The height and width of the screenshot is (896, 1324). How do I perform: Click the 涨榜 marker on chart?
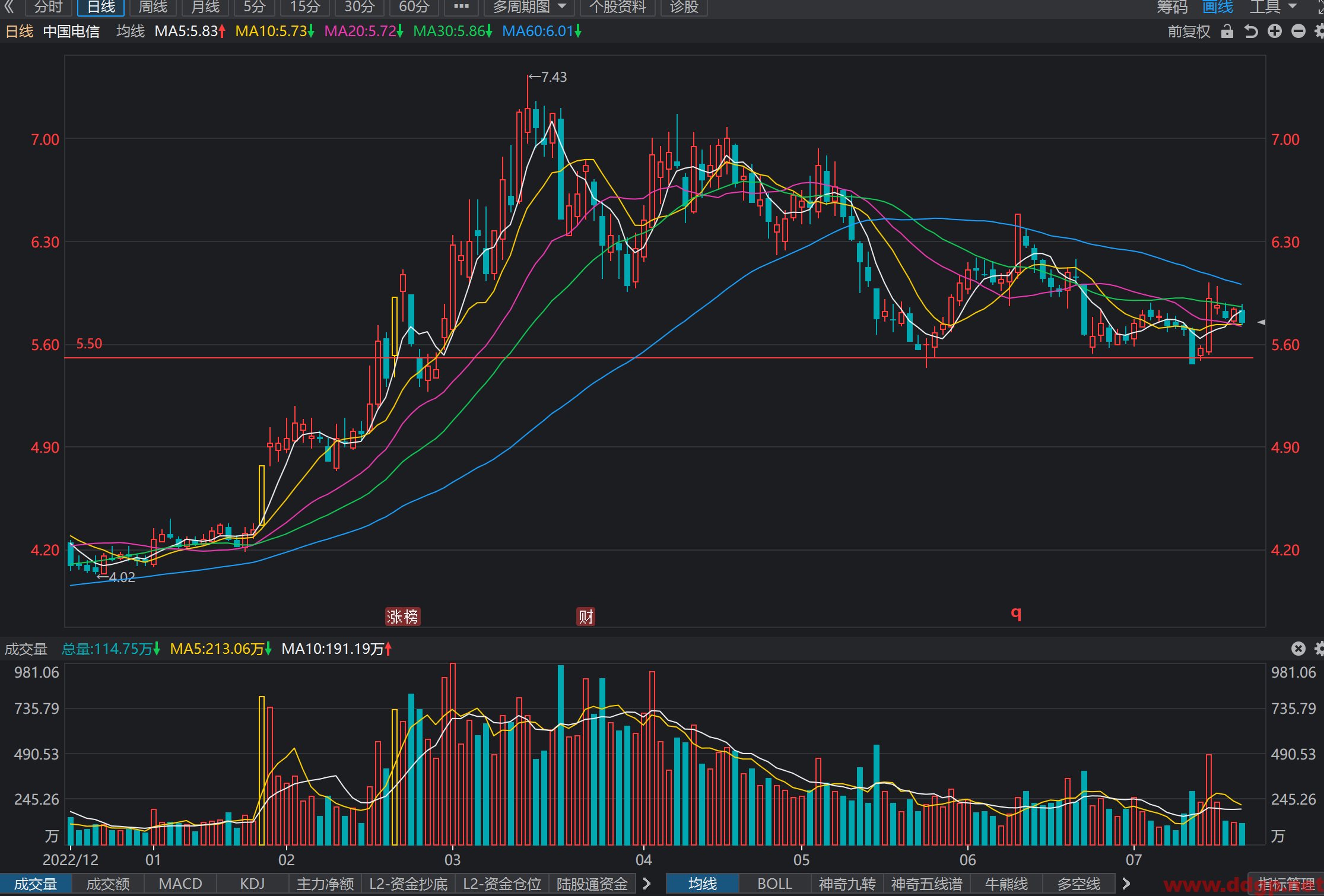click(403, 617)
